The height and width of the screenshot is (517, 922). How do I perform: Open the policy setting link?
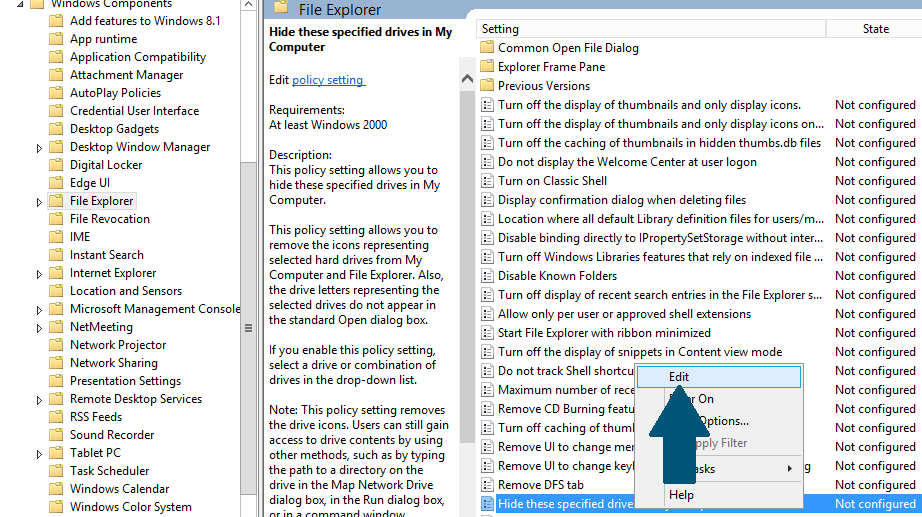328,80
